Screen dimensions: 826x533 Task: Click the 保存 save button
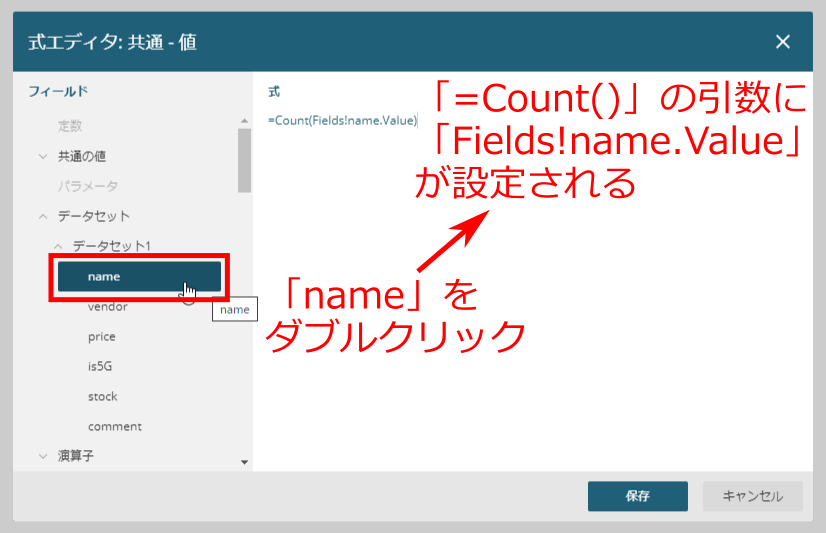637,496
